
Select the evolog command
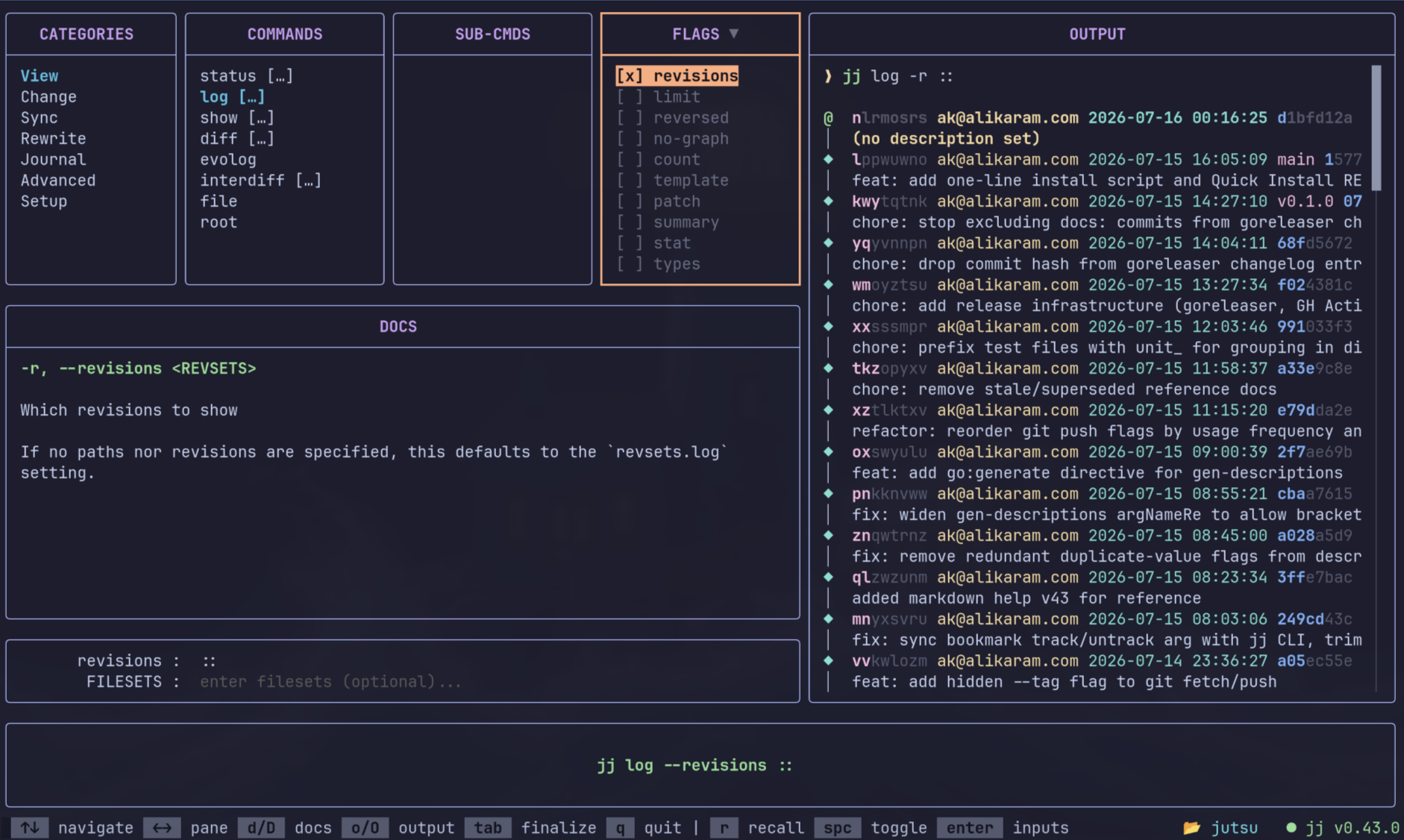(x=228, y=160)
